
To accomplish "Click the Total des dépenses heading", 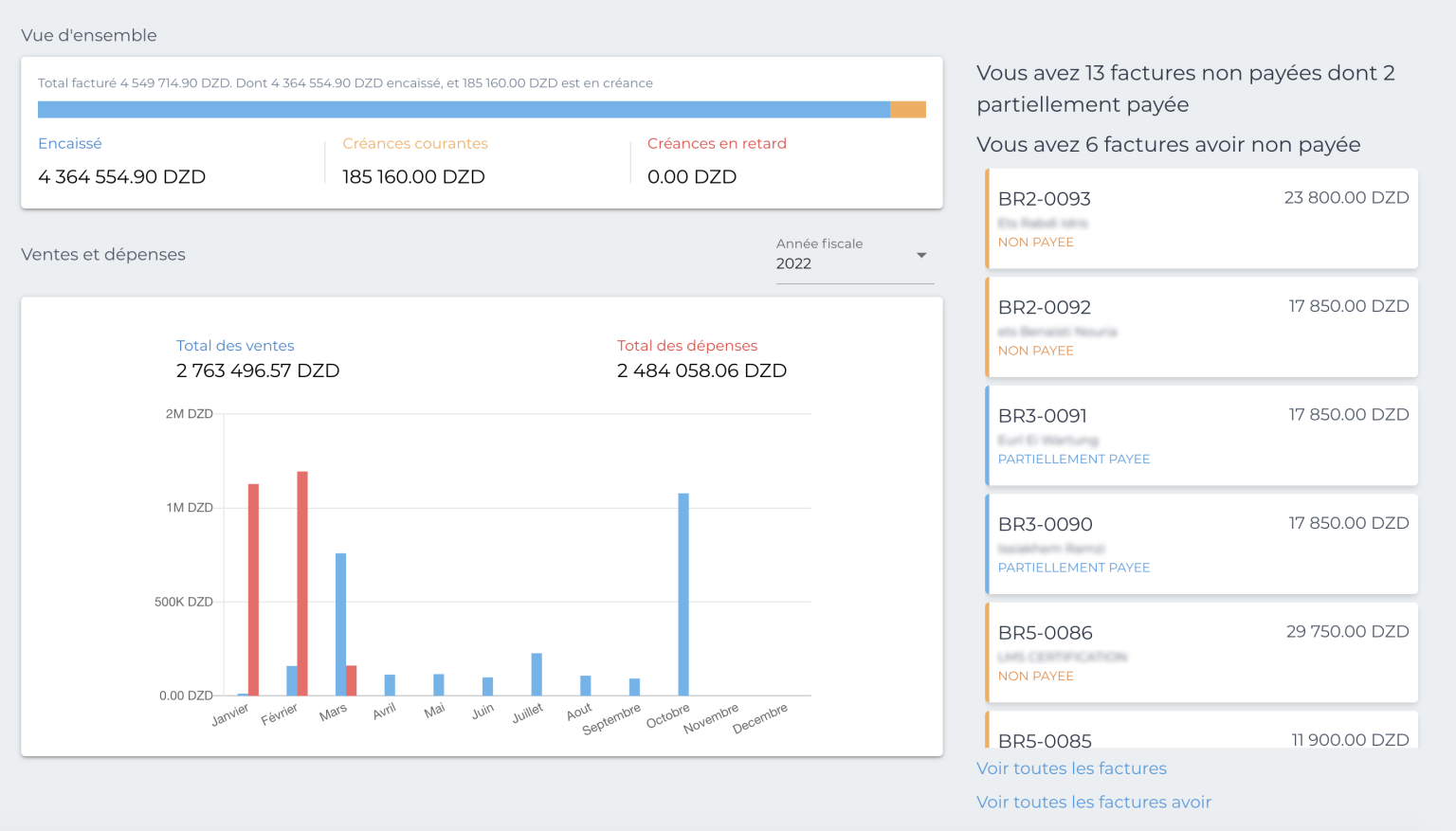I will click(x=687, y=345).
